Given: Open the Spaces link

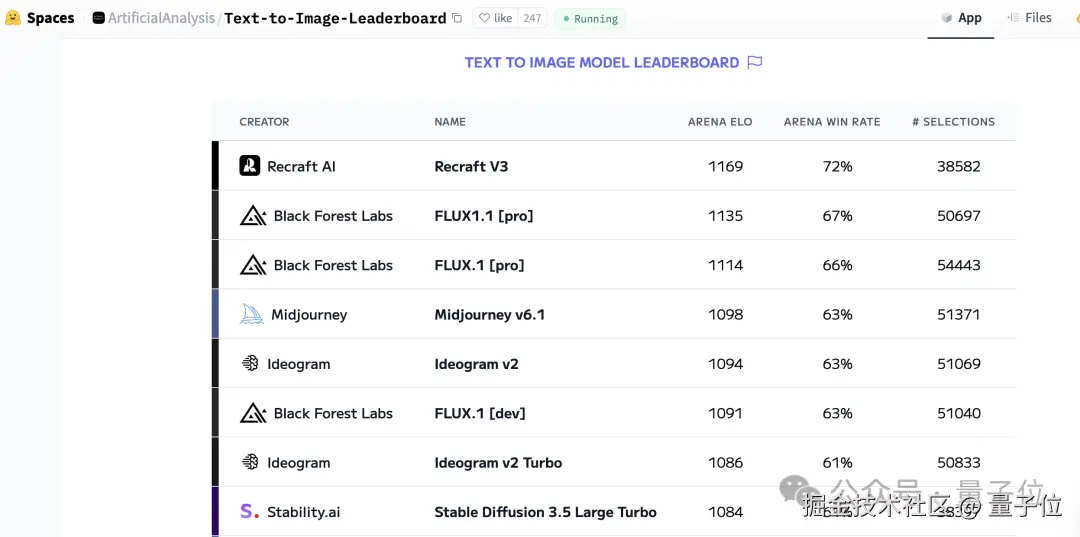Looking at the screenshot, I should coord(50,18).
